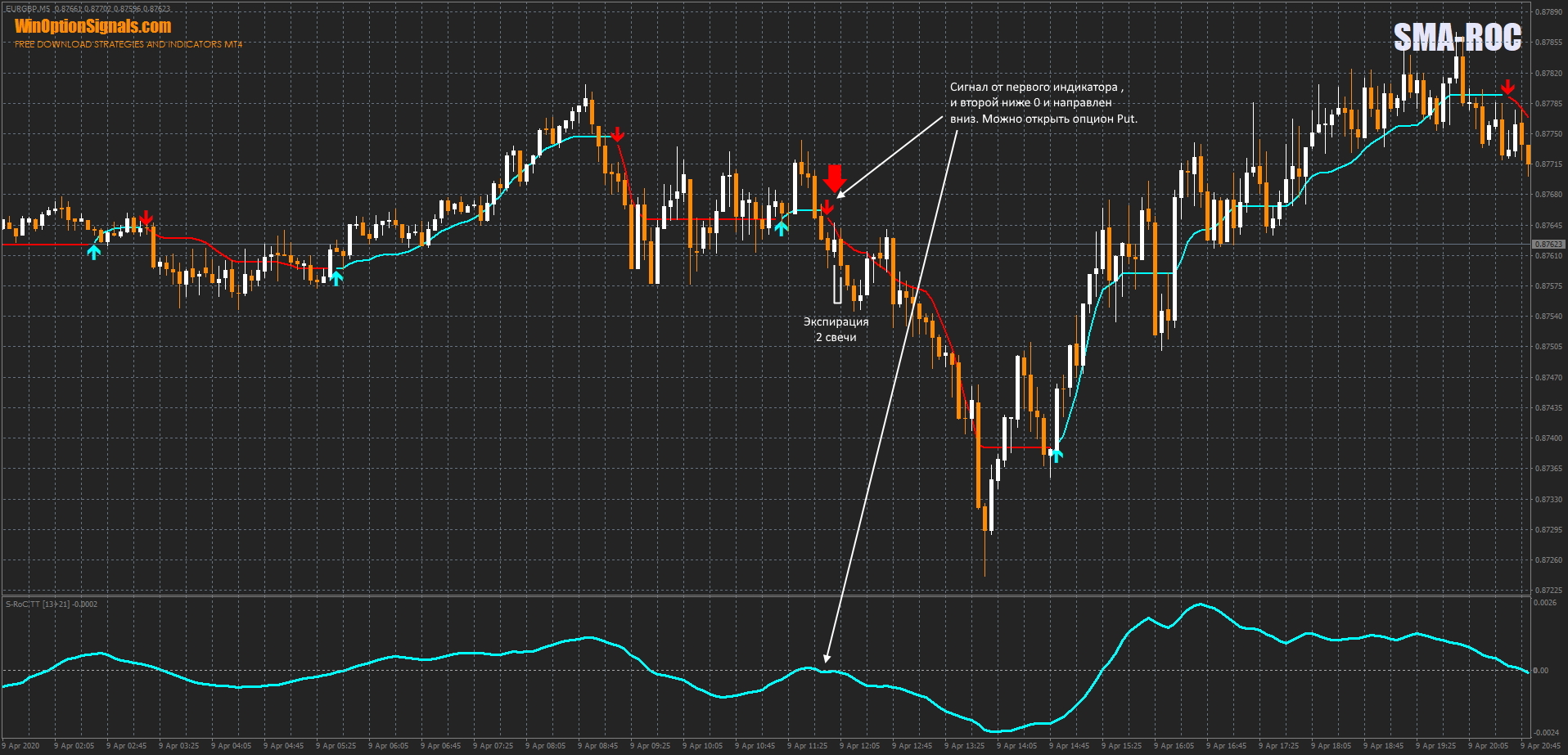
Task: Click the first cyan up arrow near 02:05
Action: (x=94, y=252)
